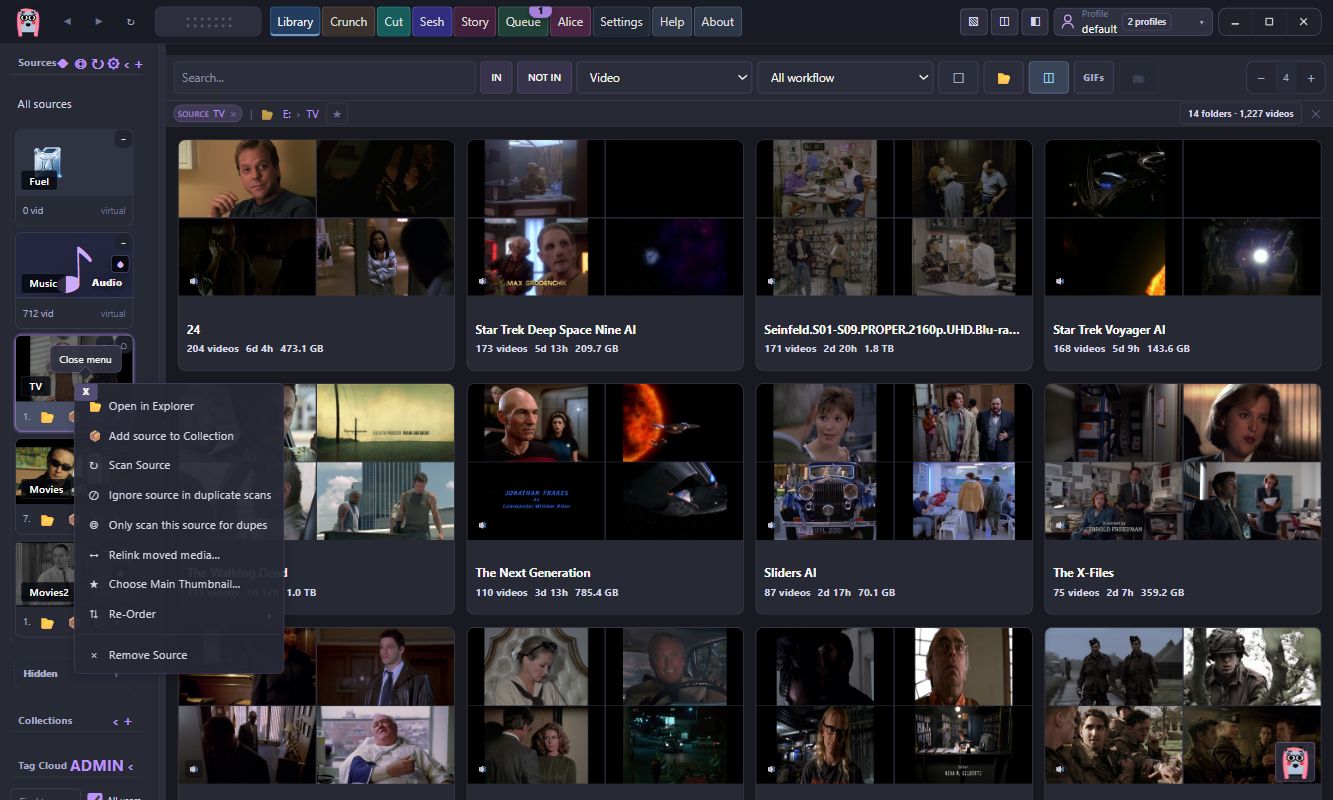Add a new collection with the plus icon
Viewport: 1333px width, 800px height.
[x=128, y=721]
